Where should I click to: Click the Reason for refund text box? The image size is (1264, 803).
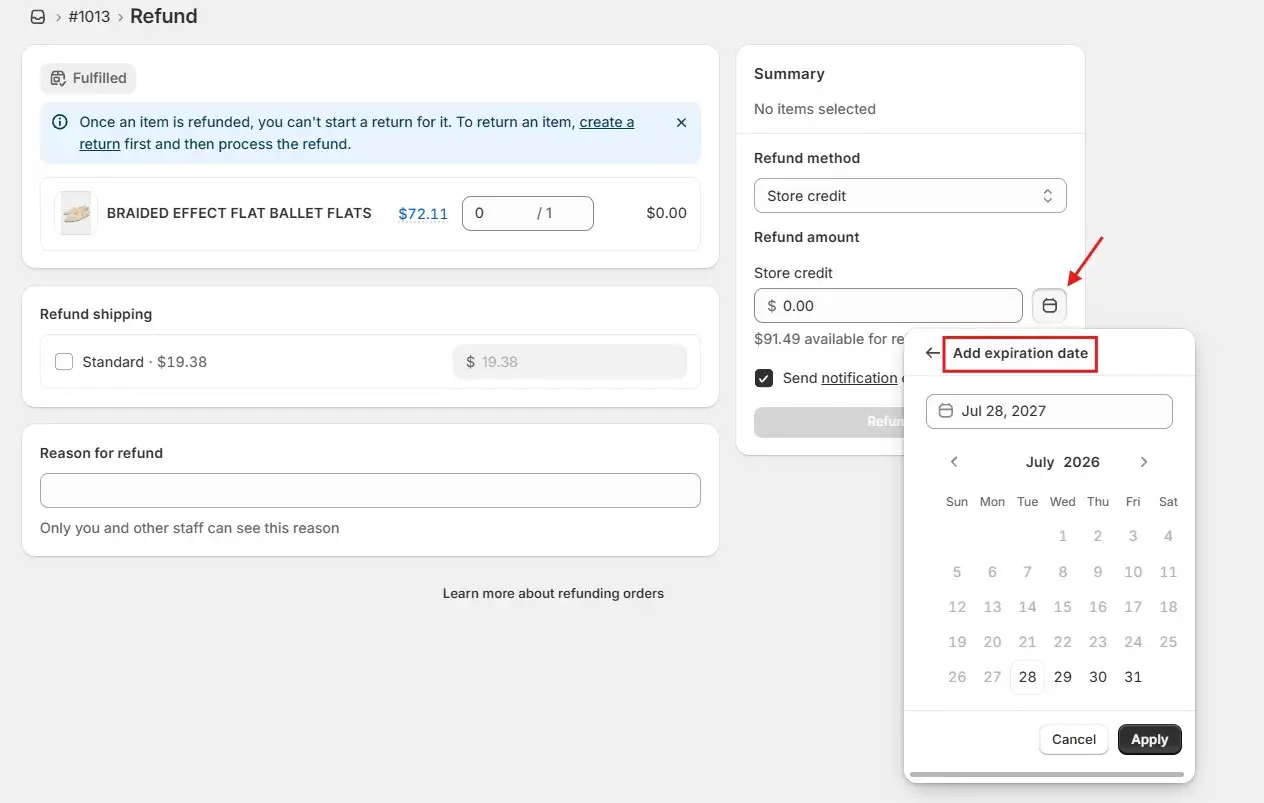click(370, 490)
